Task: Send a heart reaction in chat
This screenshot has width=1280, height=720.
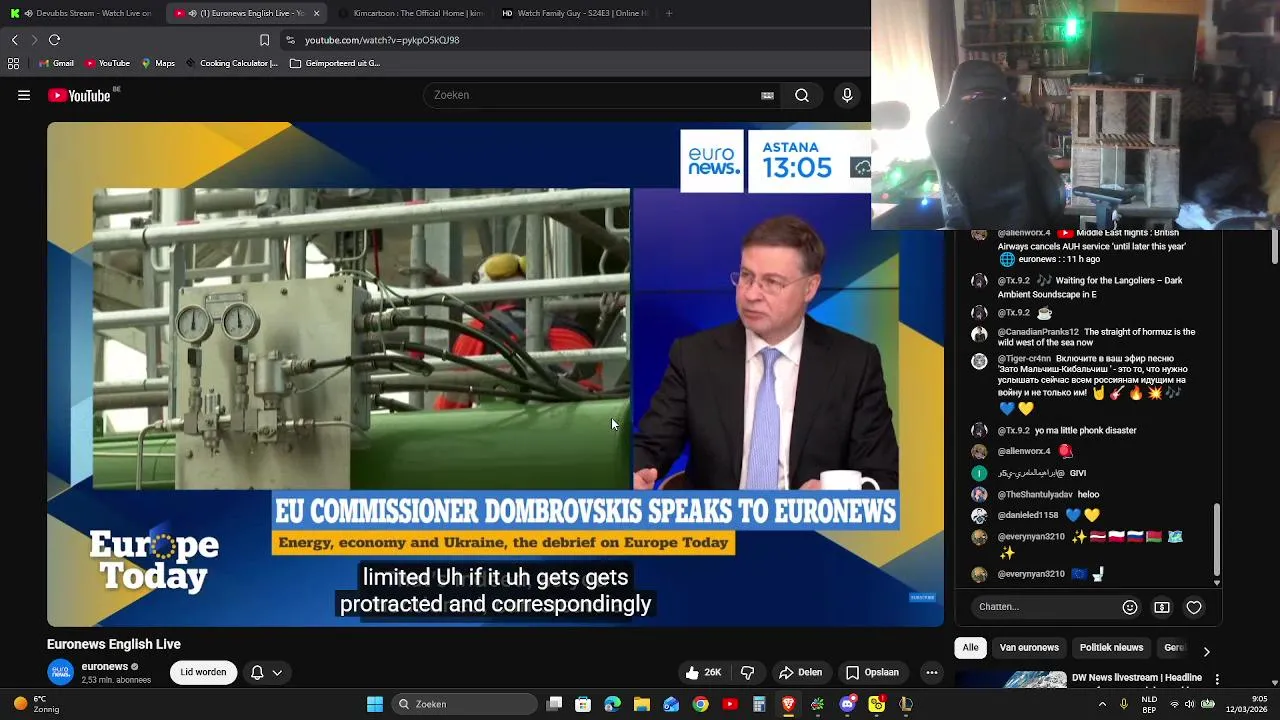Action: coord(1194,607)
